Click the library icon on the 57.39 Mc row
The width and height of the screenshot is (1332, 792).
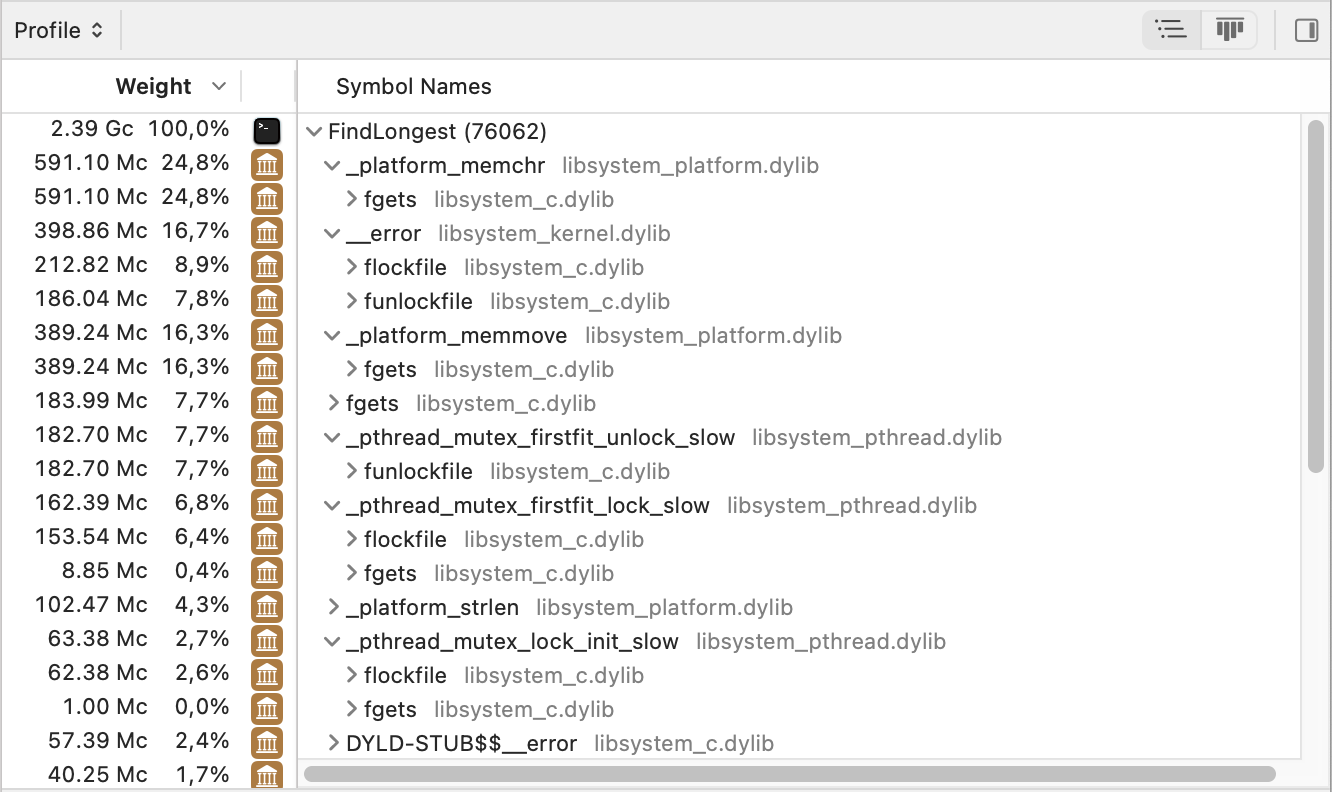(x=266, y=741)
